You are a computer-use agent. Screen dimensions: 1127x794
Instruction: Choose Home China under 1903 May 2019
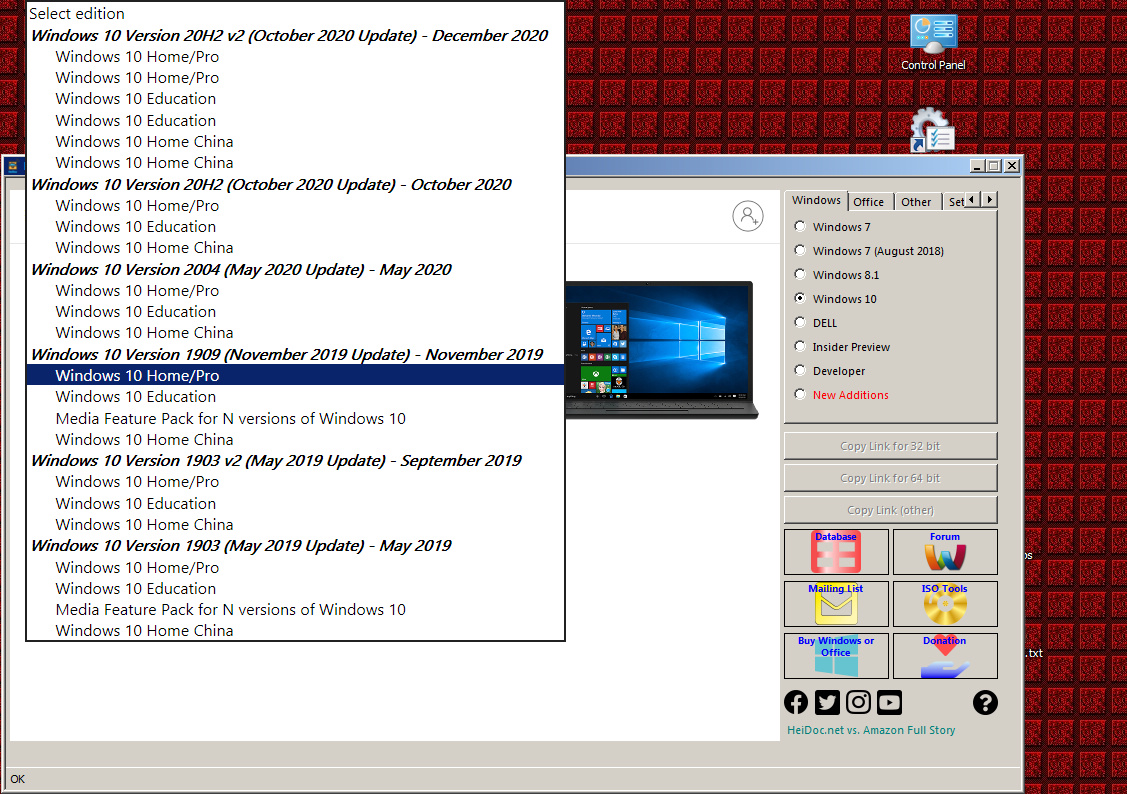(295, 630)
